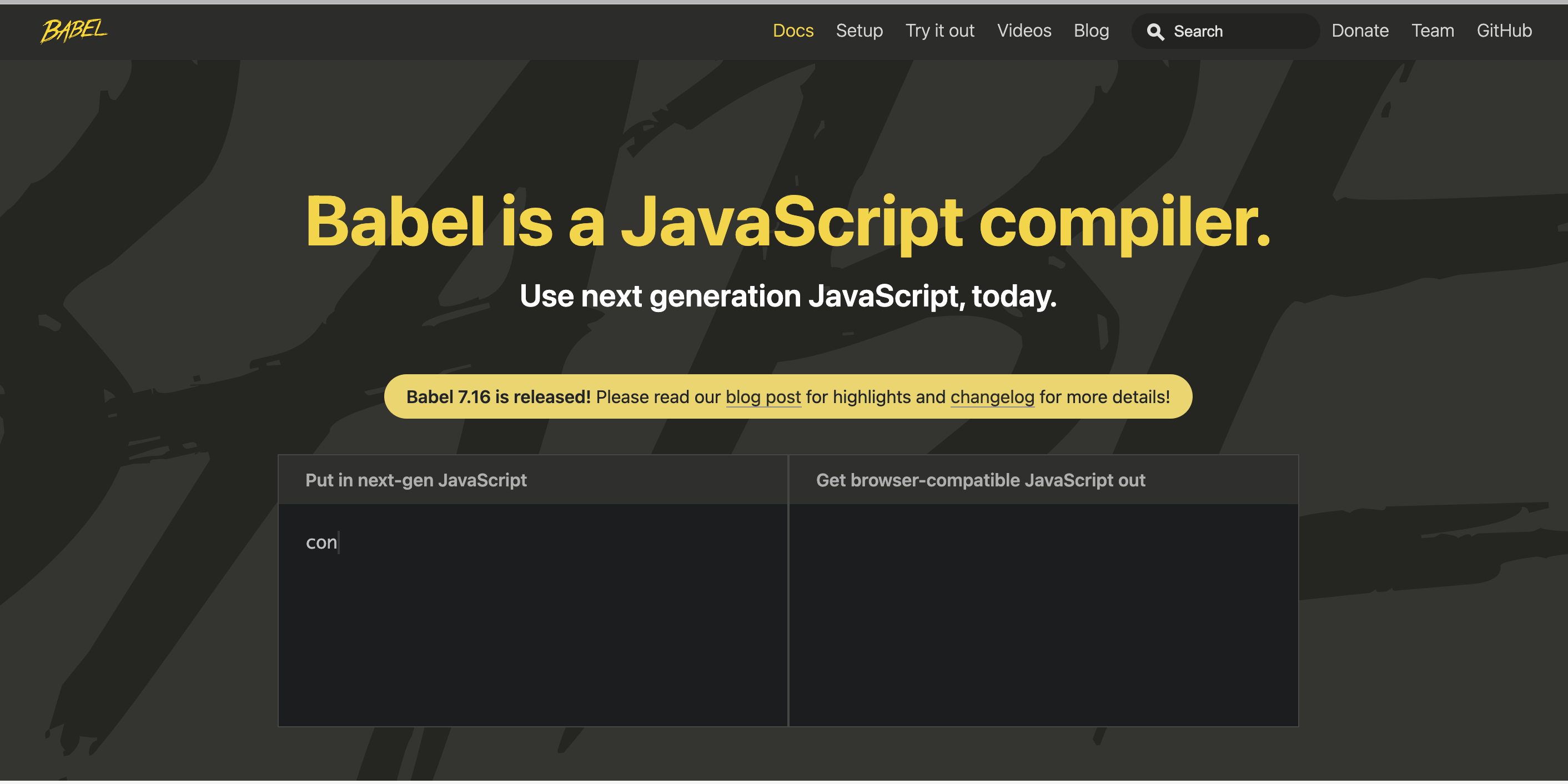Open the Videos page
Viewport: 1568px width, 784px height.
(1024, 31)
